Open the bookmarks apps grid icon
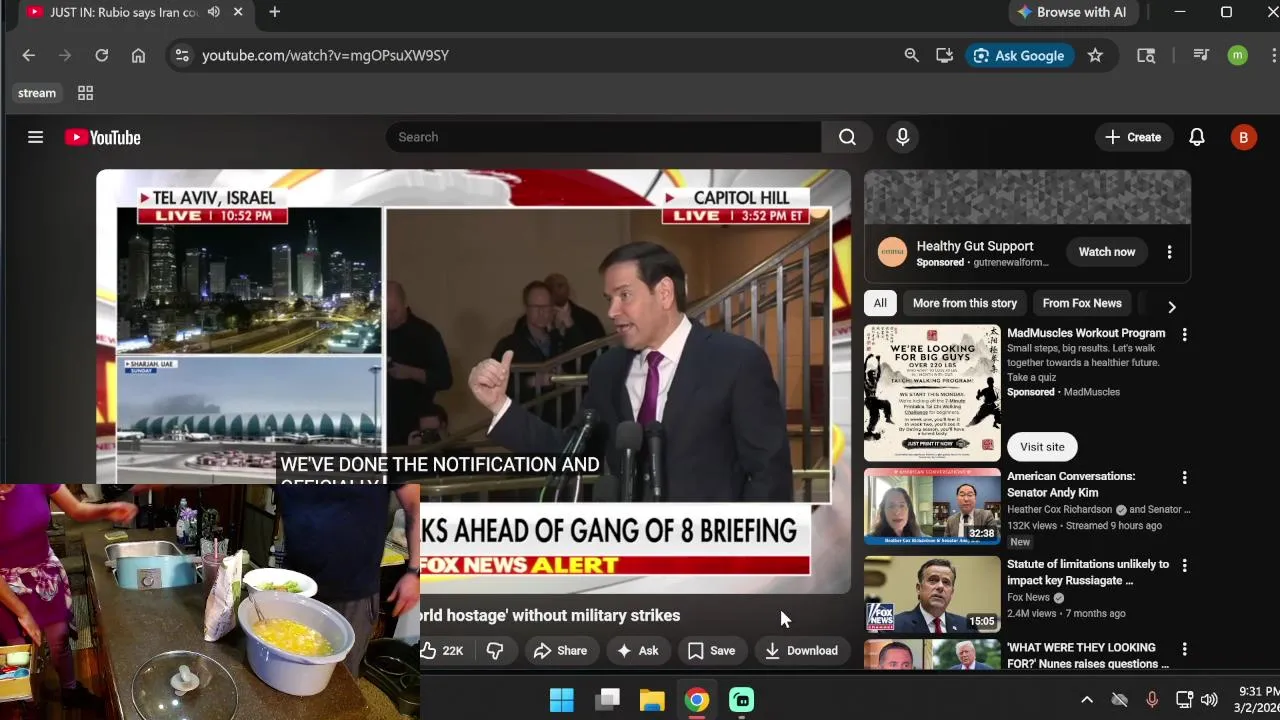Image resolution: width=1280 pixels, height=720 pixels. coord(85,93)
